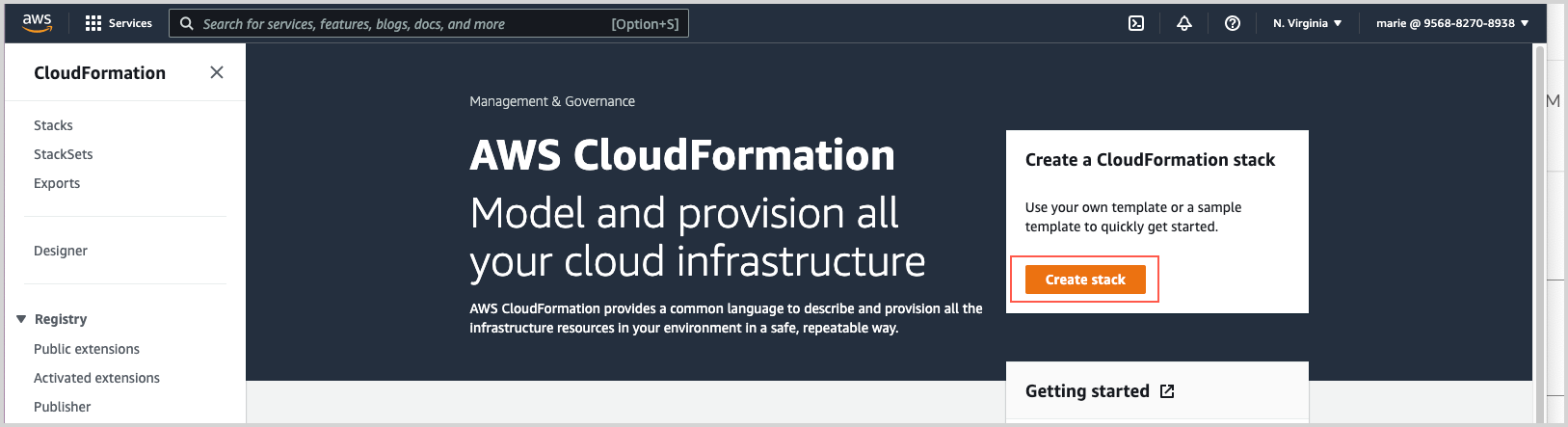Open the marie account dropdown menu
Viewport: 1568px width, 427px height.
(1451, 23)
